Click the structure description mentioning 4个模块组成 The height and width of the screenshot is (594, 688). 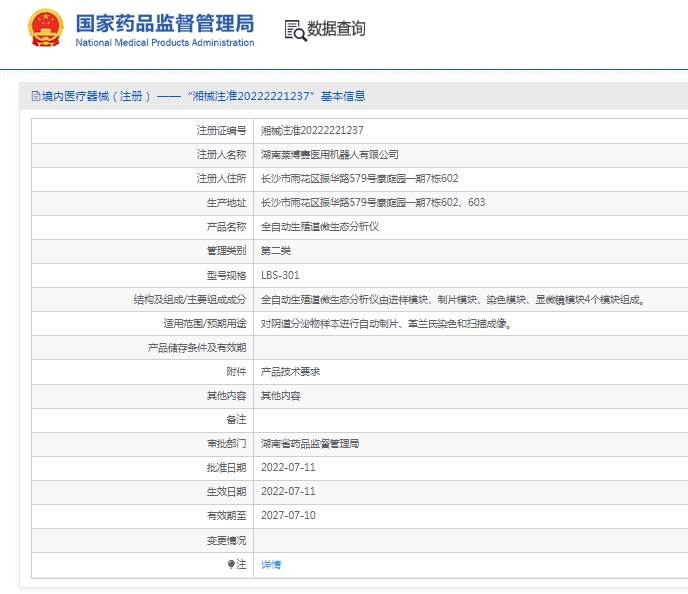coord(452,300)
